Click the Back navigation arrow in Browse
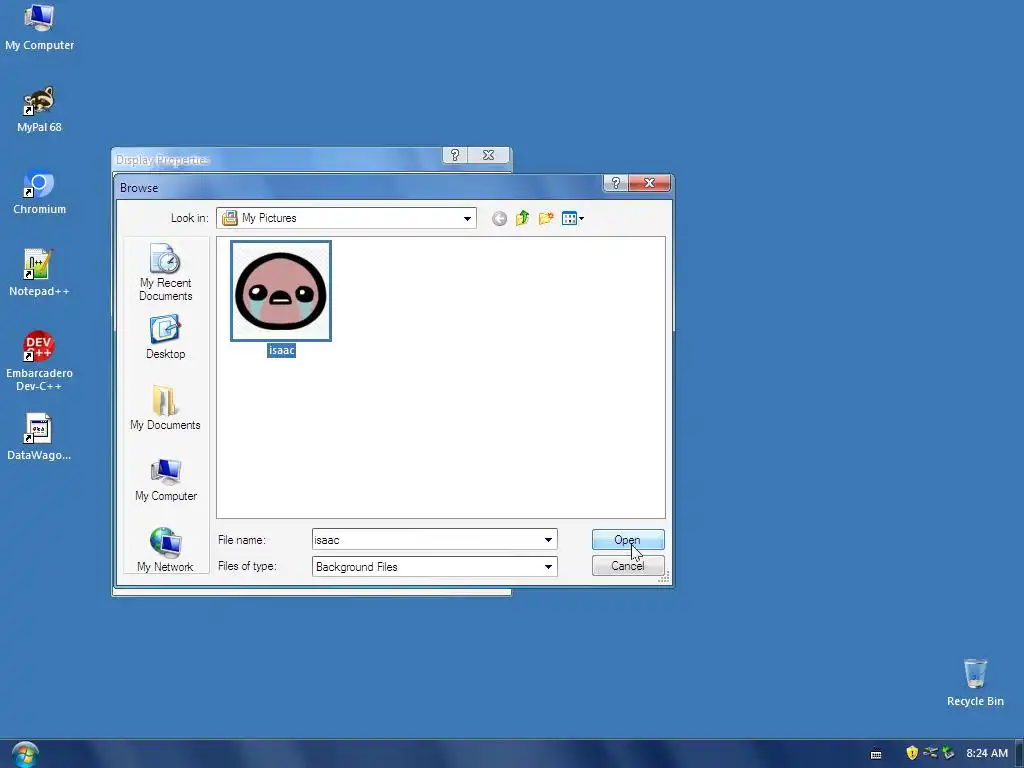 coord(499,218)
